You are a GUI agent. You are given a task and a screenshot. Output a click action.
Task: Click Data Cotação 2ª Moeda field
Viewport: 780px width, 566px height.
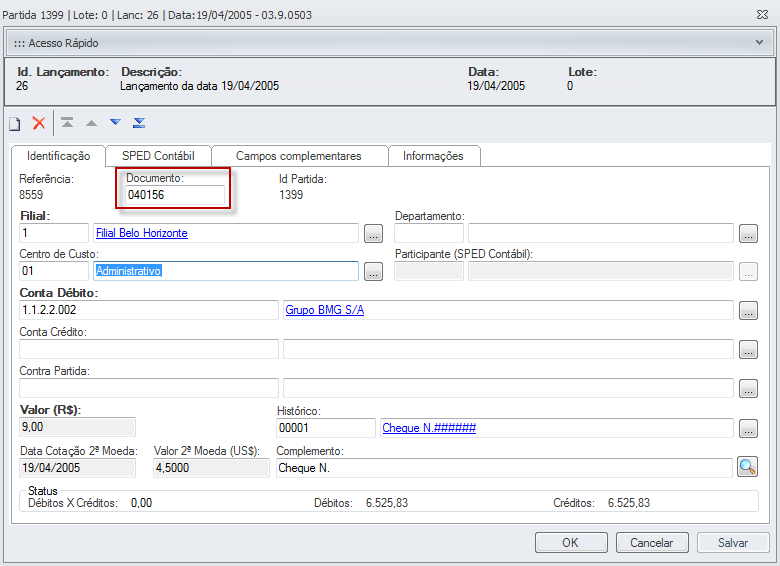tap(77, 468)
